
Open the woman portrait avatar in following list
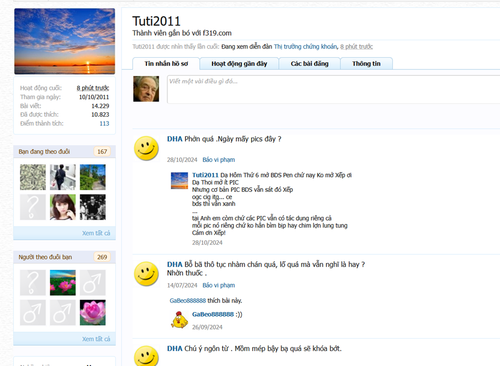[x=63, y=207]
